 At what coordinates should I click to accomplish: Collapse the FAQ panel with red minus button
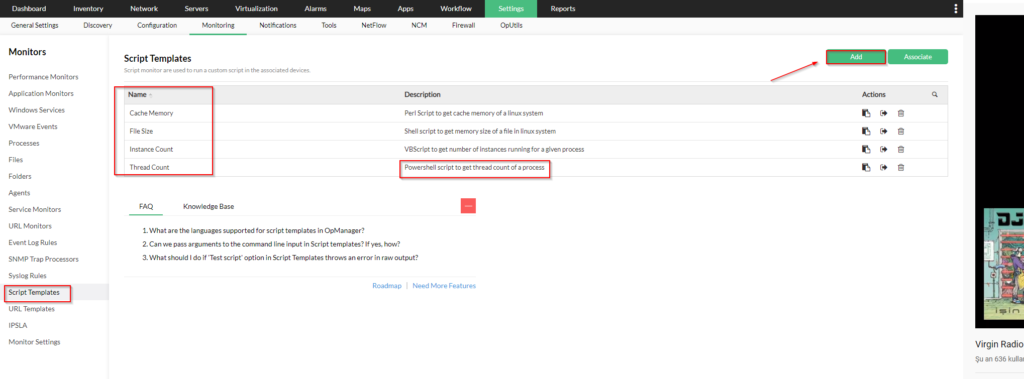click(468, 206)
